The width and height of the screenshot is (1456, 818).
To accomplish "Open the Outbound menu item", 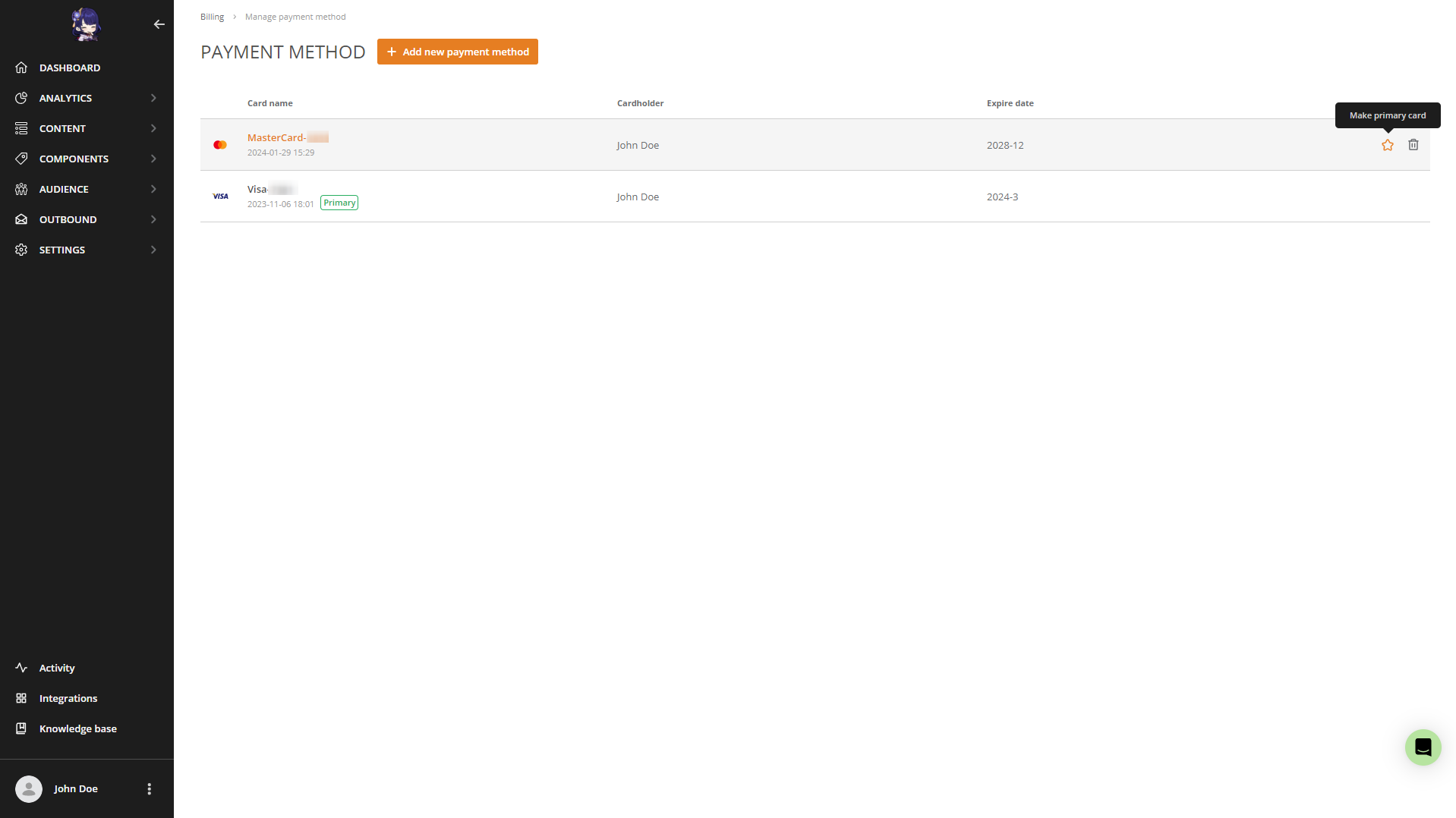I will pos(68,219).
